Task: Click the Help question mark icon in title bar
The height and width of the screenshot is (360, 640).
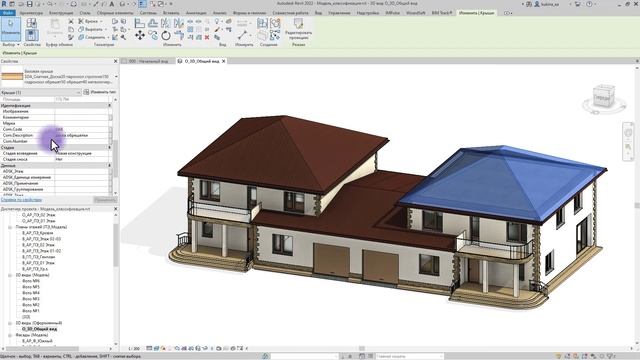Action: click(589, 4)
